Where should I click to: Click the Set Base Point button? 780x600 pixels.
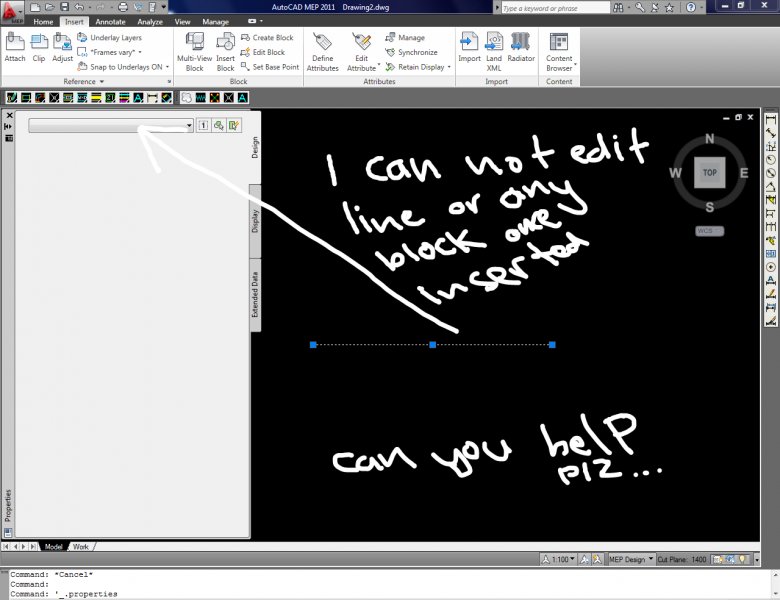point(270,67)
